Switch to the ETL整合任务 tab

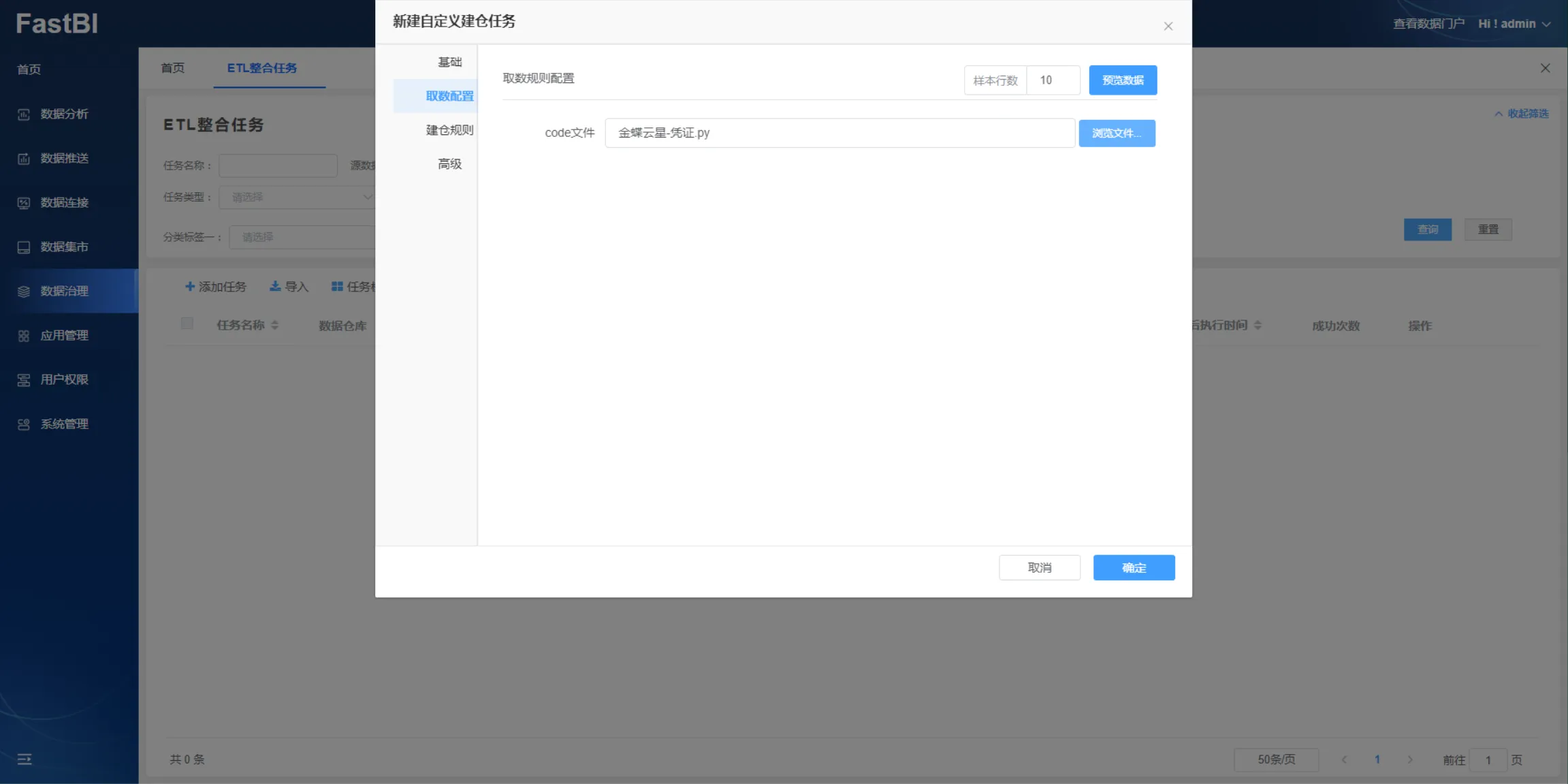point(262,68)
